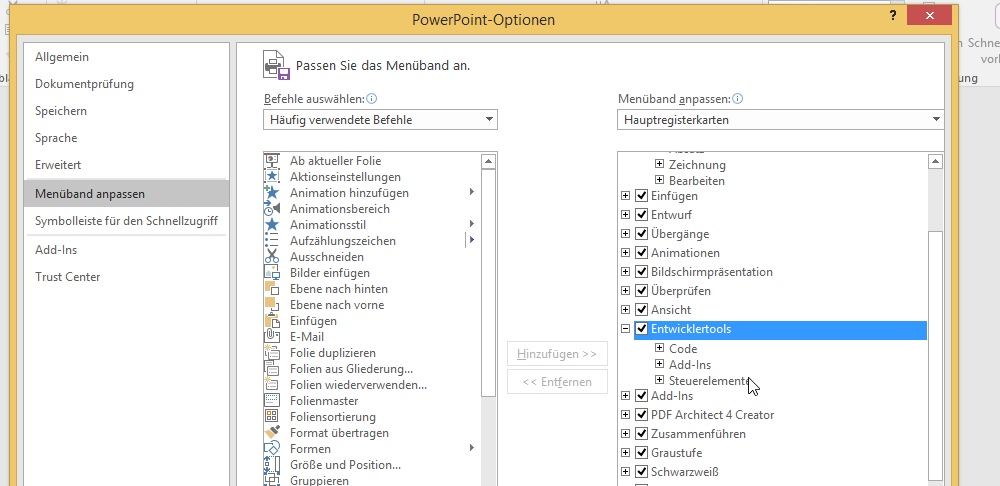The width and height of the screenshot is (1000, 486).
Task: Uncheck the Ansicht checkbox
Action: (x=642, y=310)
